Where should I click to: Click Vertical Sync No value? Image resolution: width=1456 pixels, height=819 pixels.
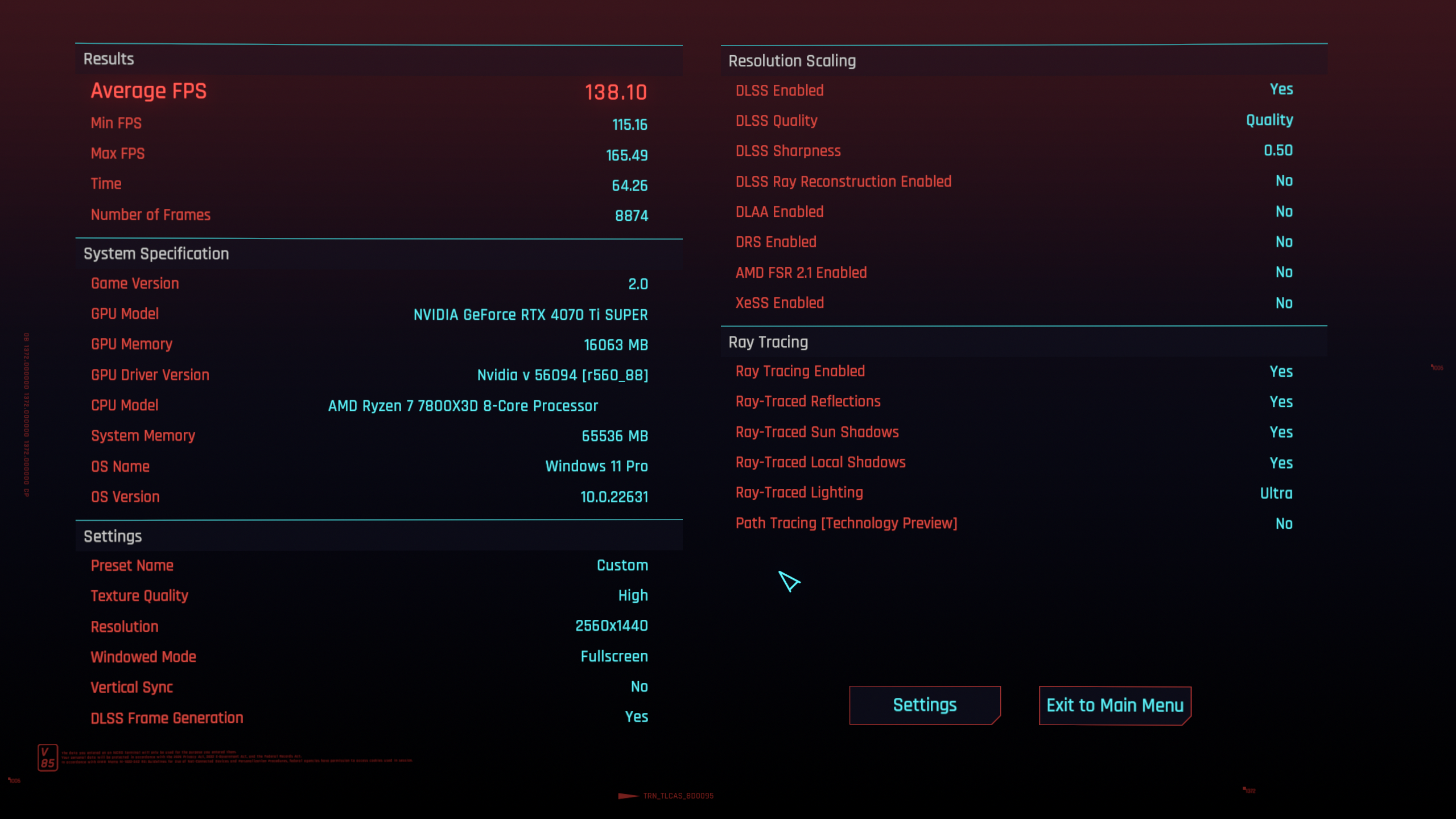click(x=639, y=687)
